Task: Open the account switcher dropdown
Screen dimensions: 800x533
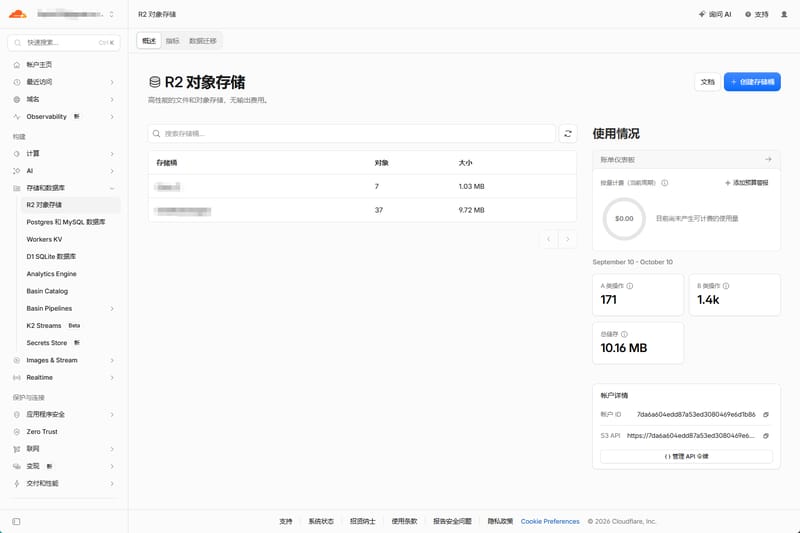Action: [x=111, y=14]
